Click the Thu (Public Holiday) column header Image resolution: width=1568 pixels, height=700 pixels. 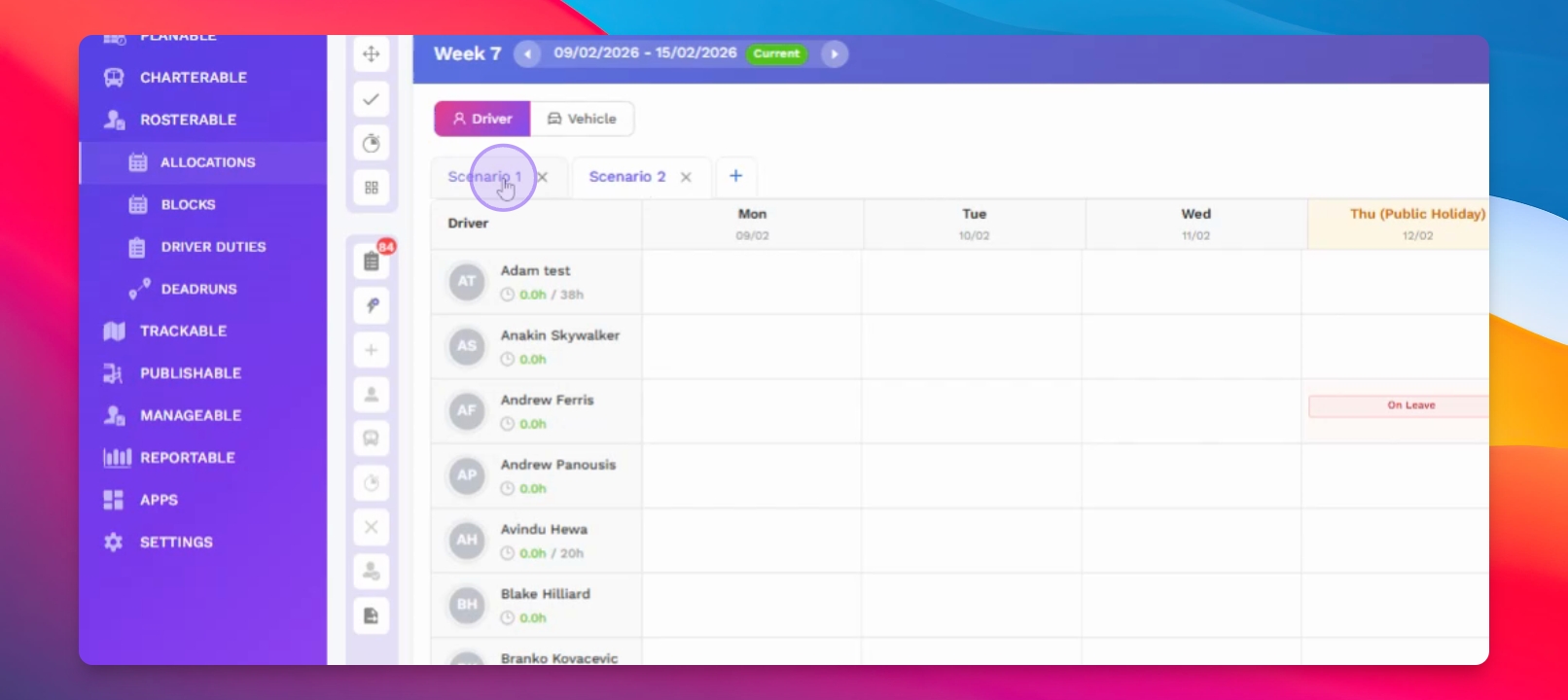pyautogui.click(x=1399, y=225)
